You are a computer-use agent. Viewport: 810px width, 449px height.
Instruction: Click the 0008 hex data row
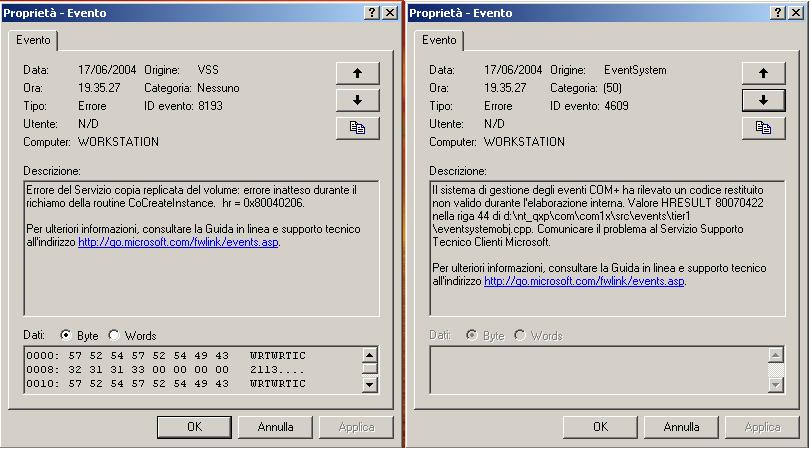[x=165, y=369]
